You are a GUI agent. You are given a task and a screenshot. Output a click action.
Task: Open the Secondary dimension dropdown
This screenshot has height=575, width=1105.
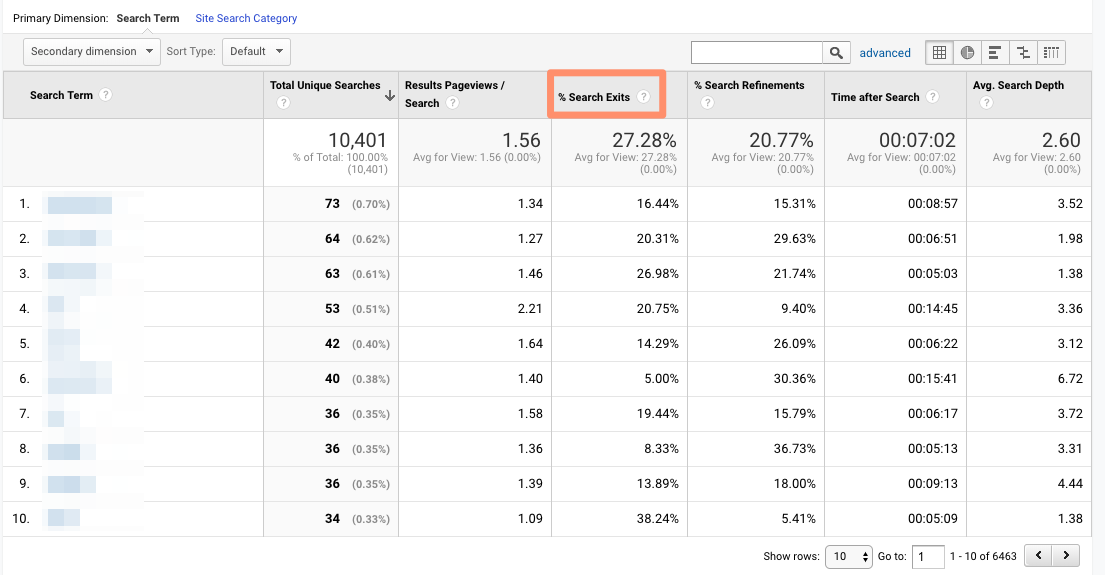pos(92,51)
